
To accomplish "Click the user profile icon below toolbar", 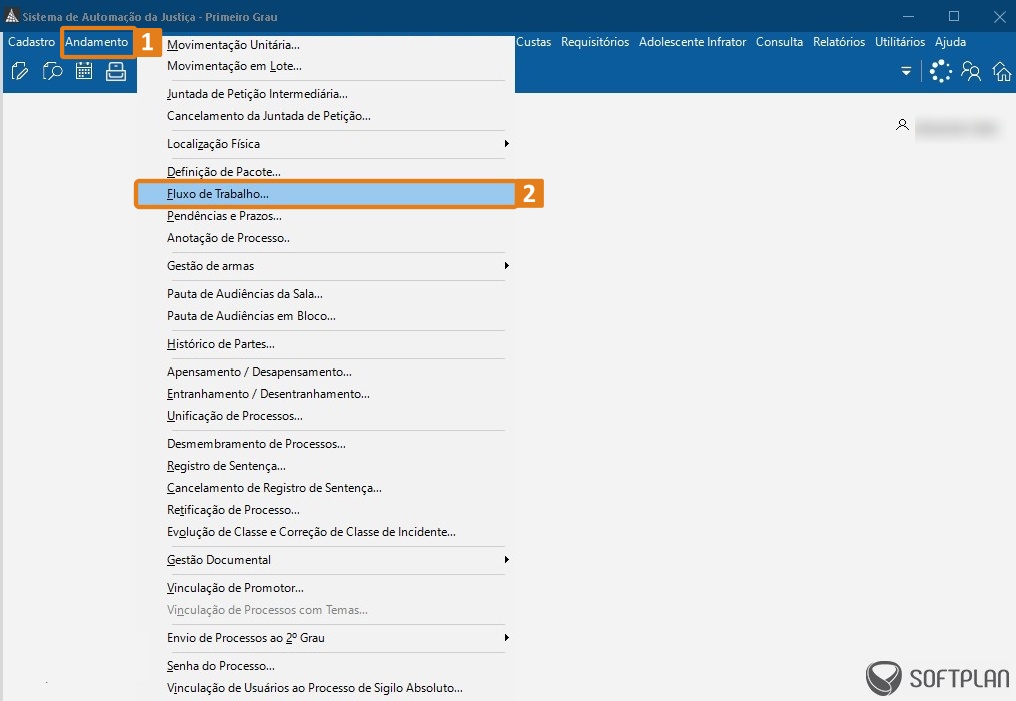I will [x=902, y=125].
